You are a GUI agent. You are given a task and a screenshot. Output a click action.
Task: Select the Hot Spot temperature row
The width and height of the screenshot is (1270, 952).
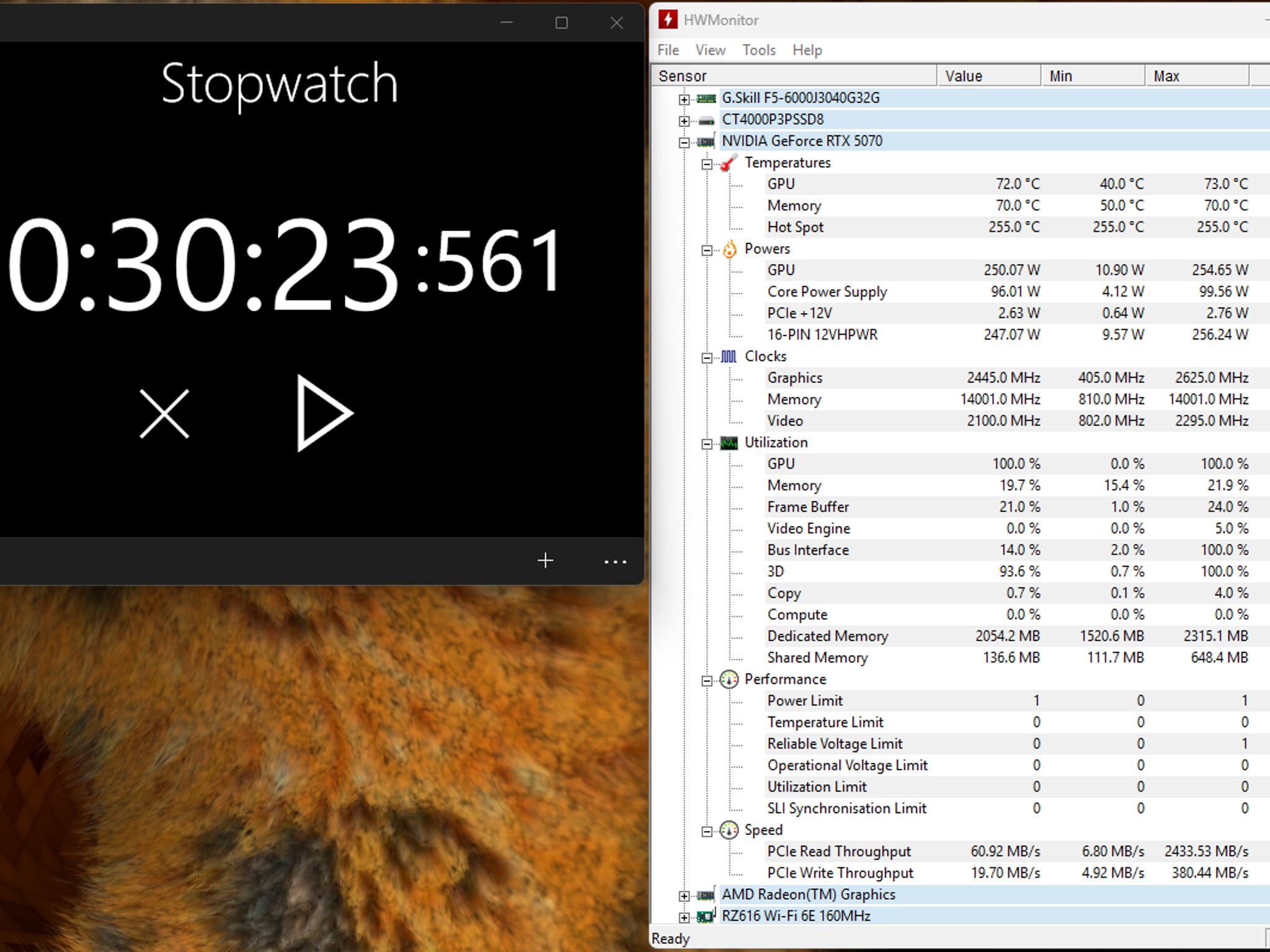(795, 227)
